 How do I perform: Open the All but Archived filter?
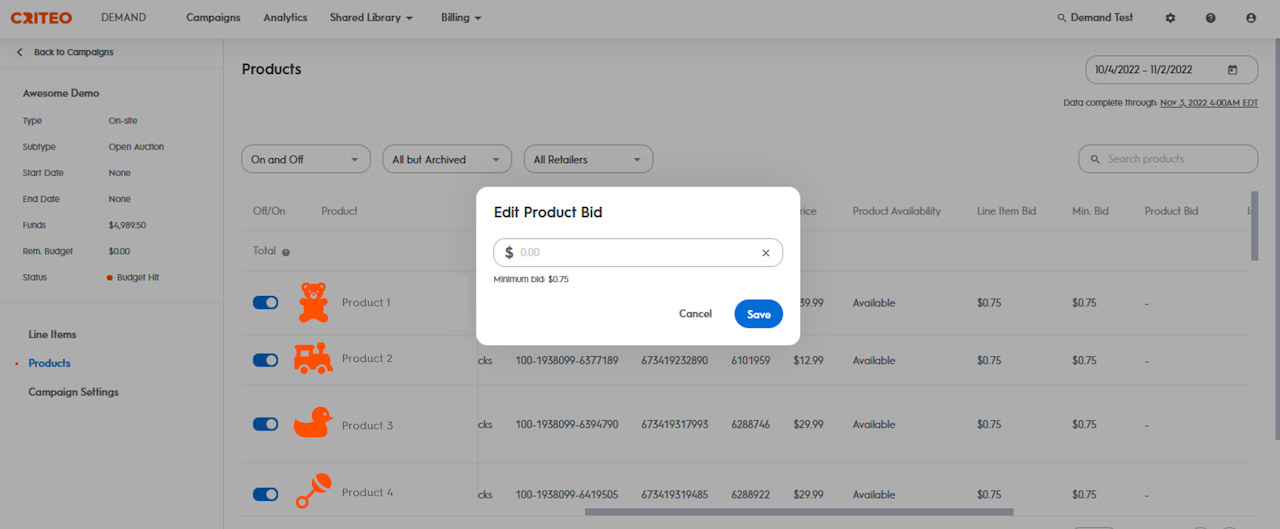pos(446,159)
